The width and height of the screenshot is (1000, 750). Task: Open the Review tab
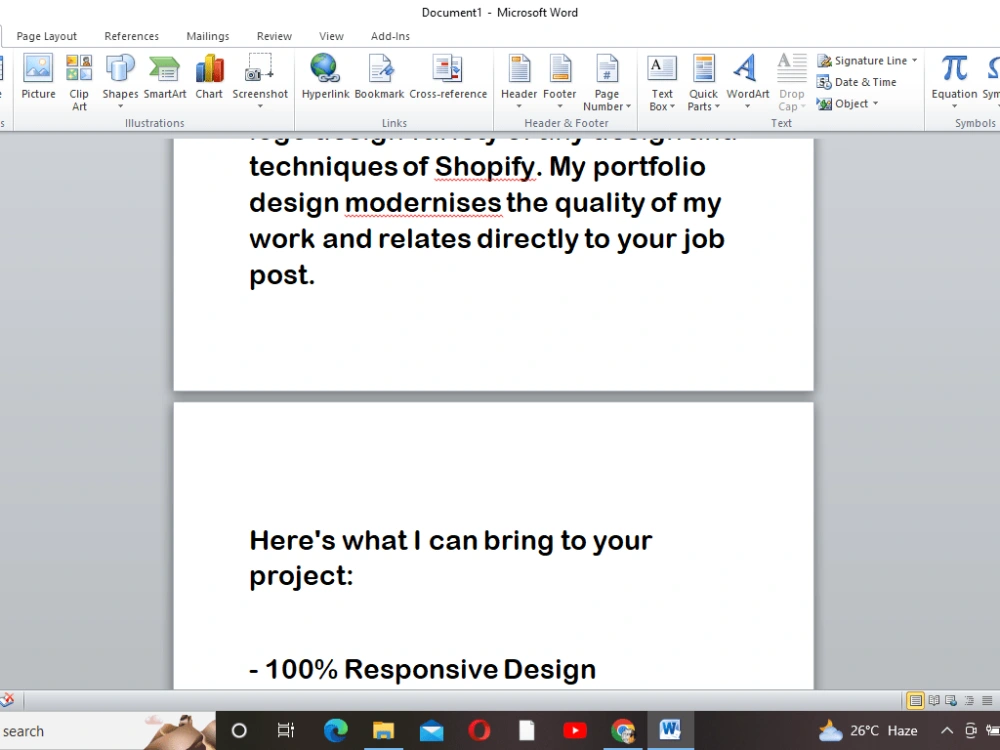(x=274, y=36)
